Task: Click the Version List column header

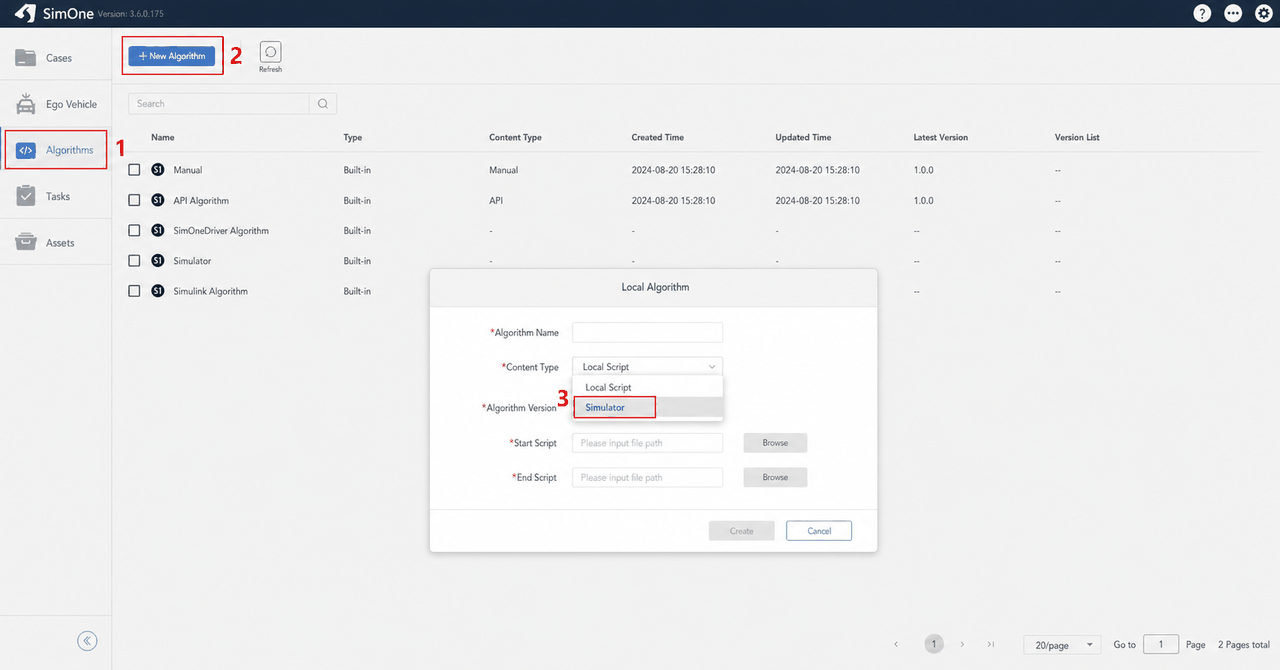Action: [1077, 137]
